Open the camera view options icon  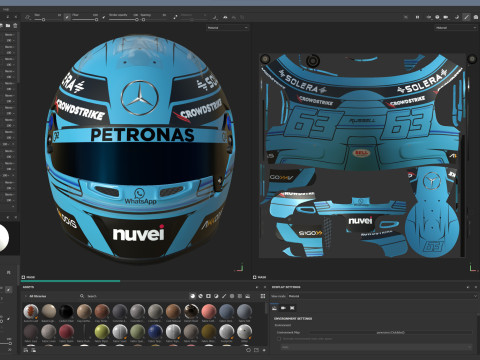tap(446, 17)
